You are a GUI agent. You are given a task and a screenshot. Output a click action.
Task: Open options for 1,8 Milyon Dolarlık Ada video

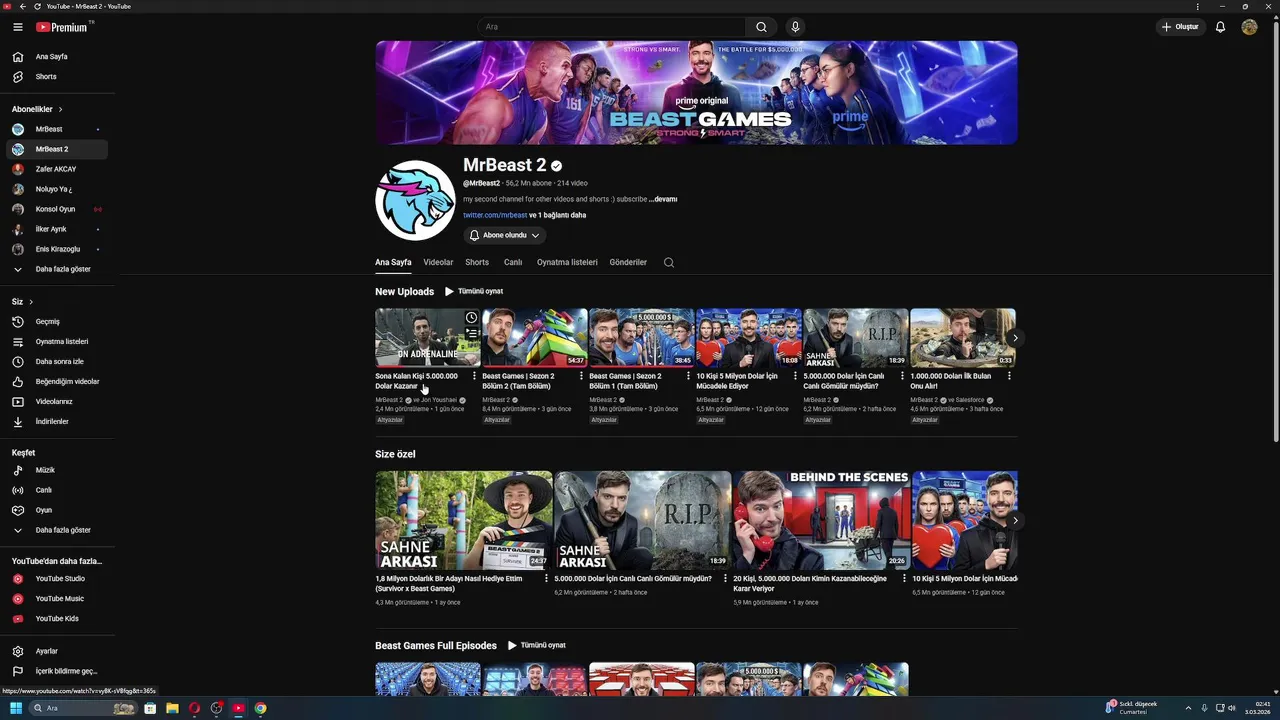[x=546, y=579]
